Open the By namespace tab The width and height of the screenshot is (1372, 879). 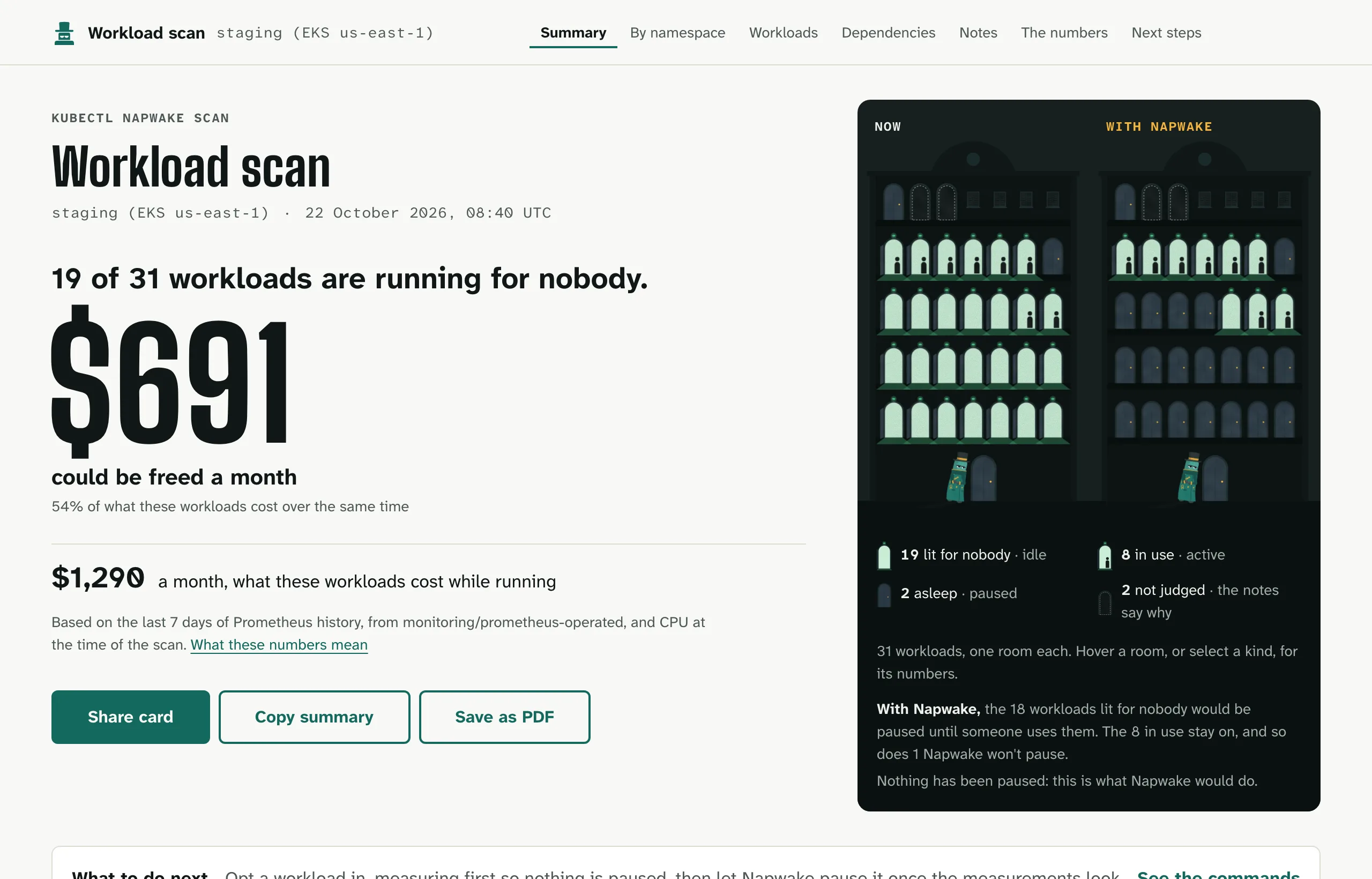(677, 33)
